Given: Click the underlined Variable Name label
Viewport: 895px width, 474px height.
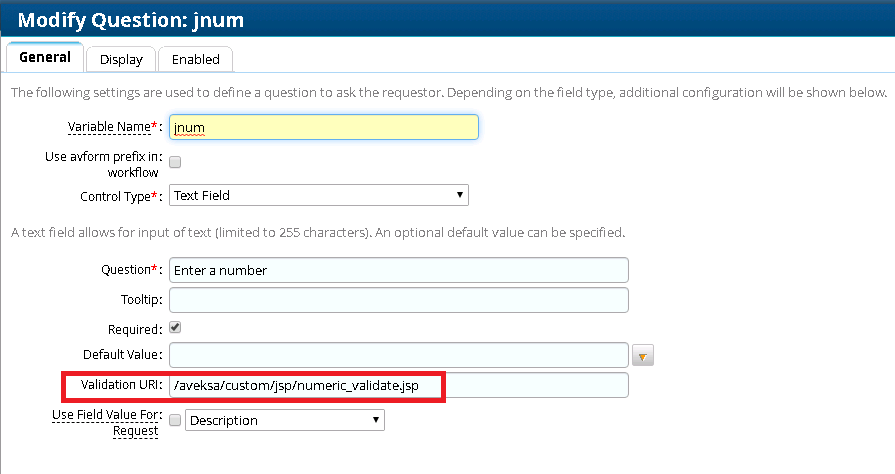Looking at the screenshot, I should [108, 127].
